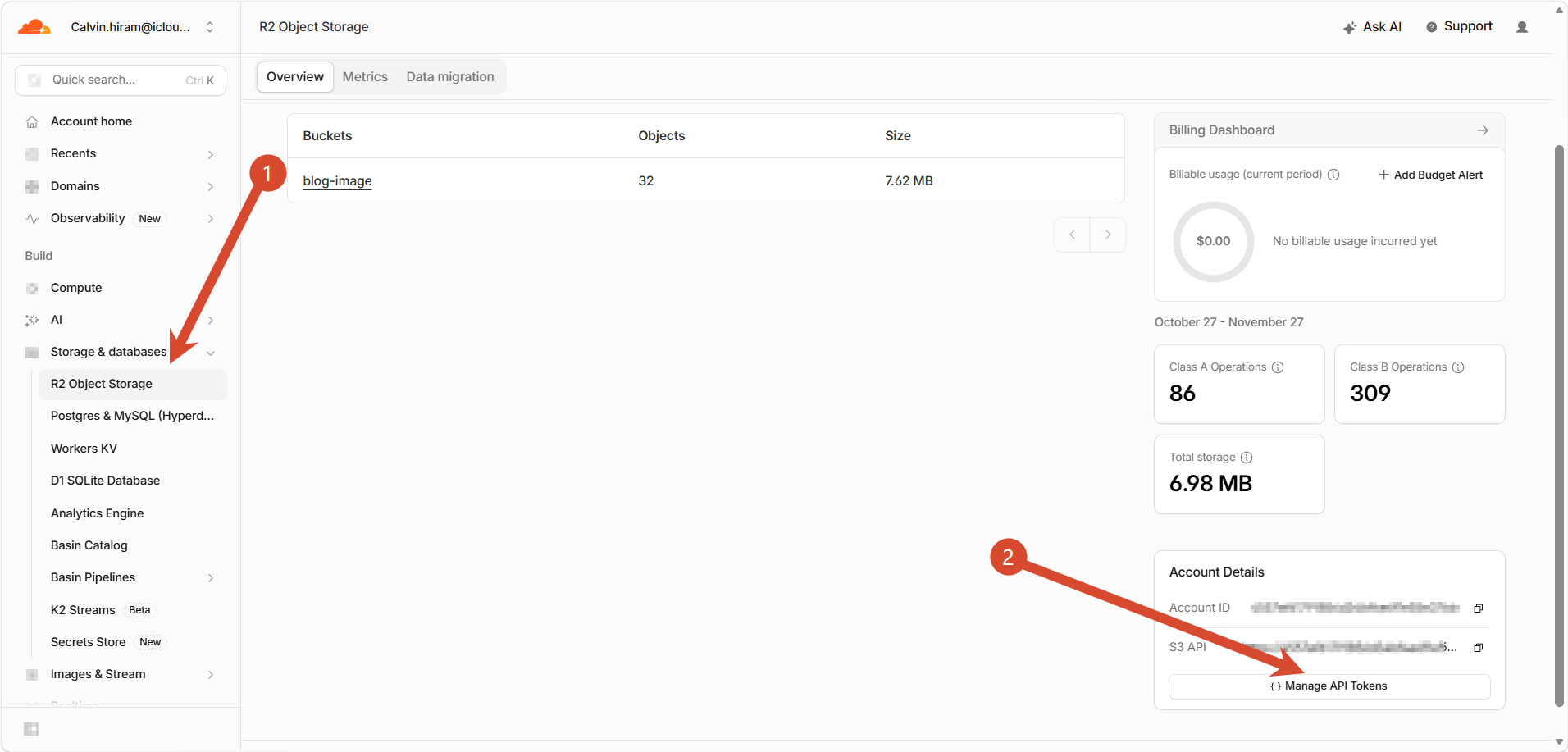The image size is (1568, 752).
Task: Expand the Domains menu
Action: coord(211,187)
